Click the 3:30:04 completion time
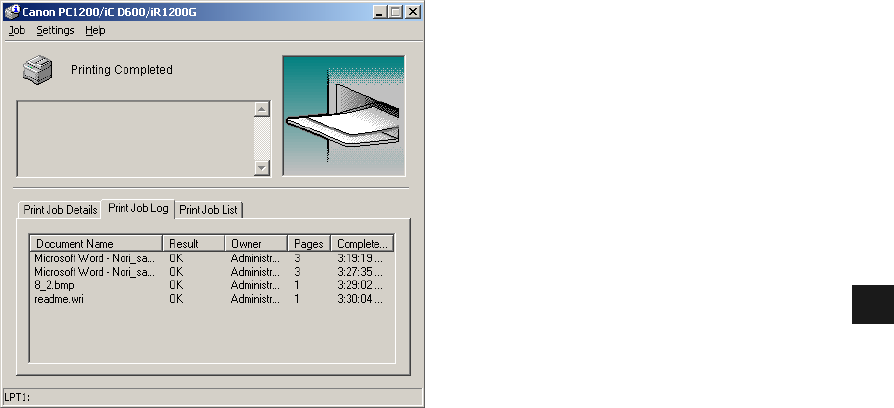 (x=360, y=299)
